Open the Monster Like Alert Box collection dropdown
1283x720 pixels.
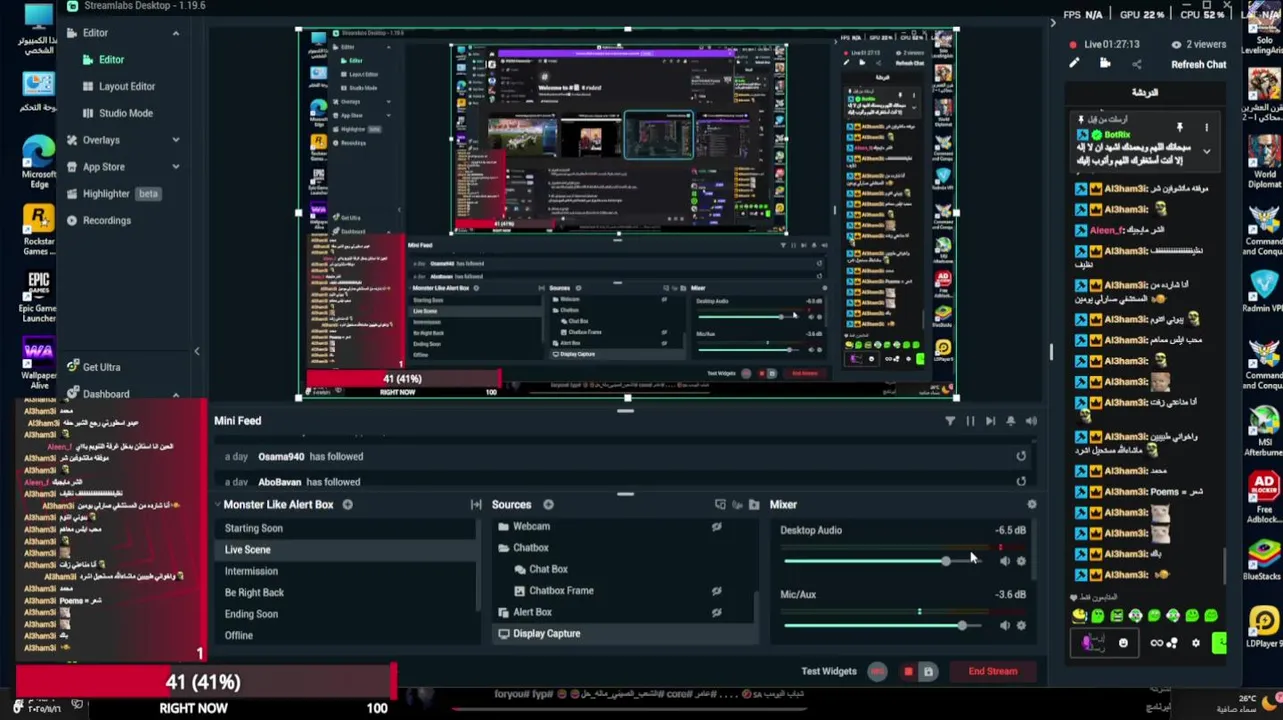[x=278, y=505]
